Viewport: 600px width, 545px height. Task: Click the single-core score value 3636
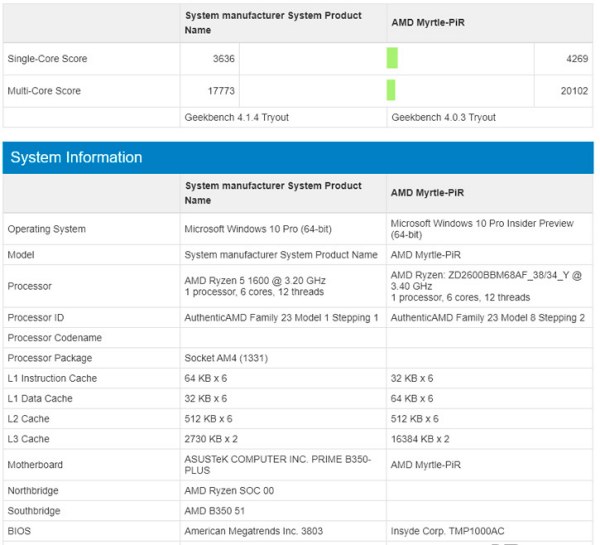tap(223, 59)
